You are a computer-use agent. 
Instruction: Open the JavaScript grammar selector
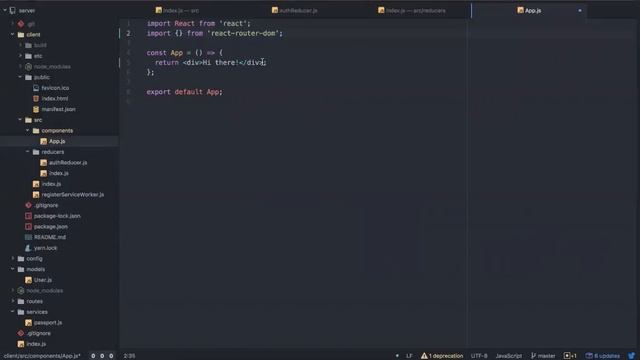(509, 356)
